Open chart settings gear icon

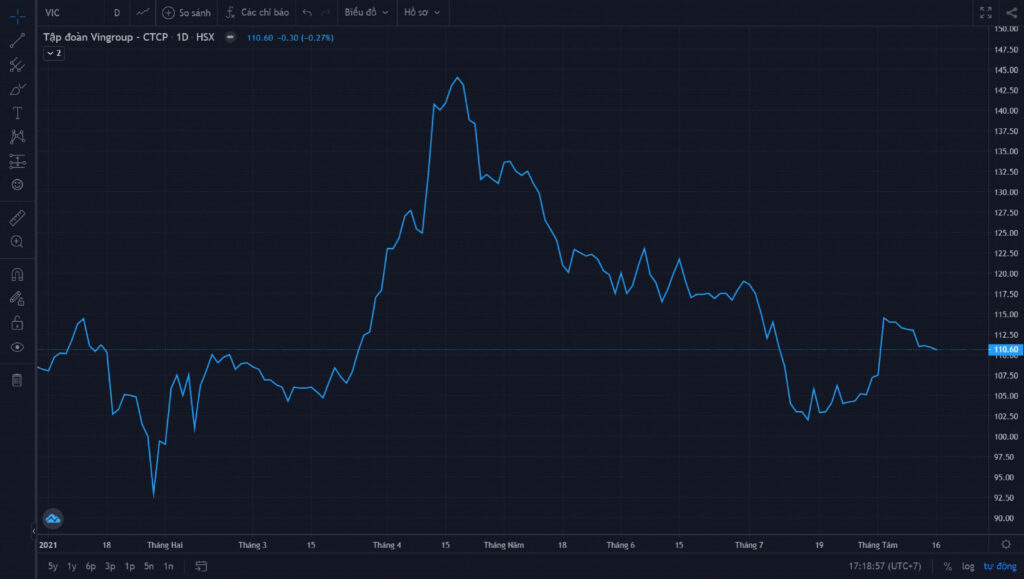point(1006,544)
